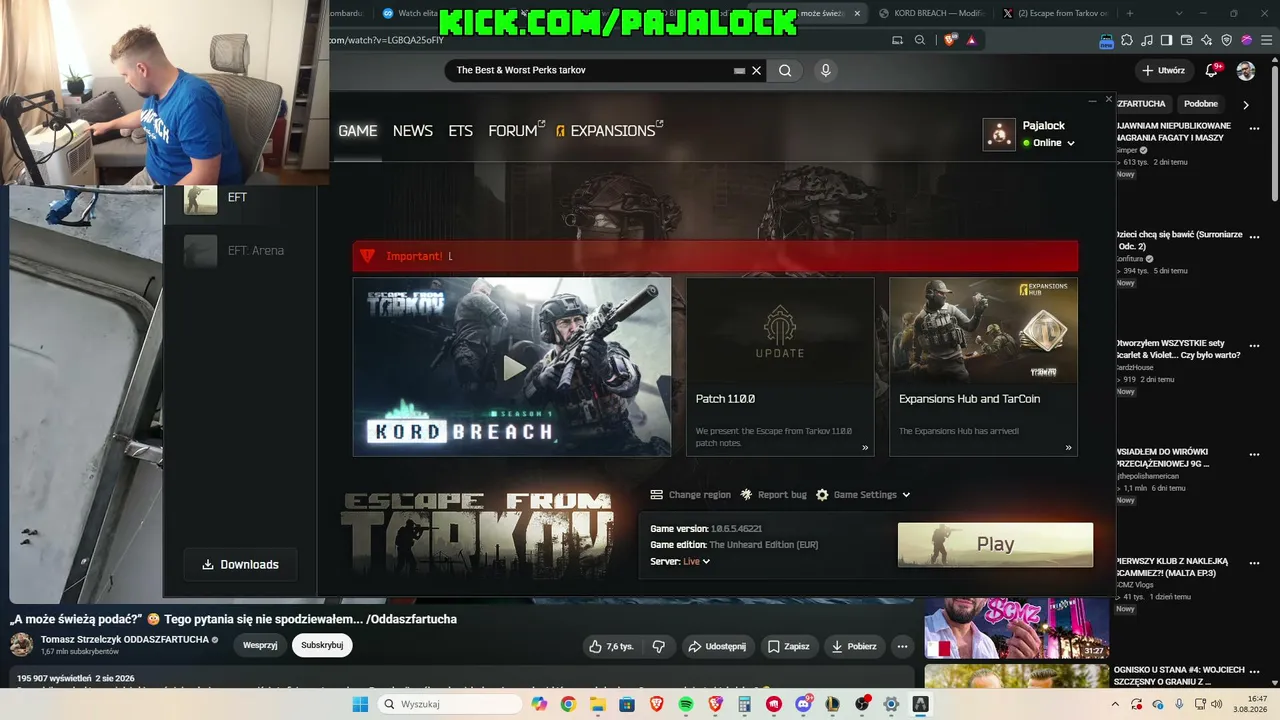1280x720 pixels.
Task: Click the Brave Rewards triangle icon
Action: [x=971, y=40]
